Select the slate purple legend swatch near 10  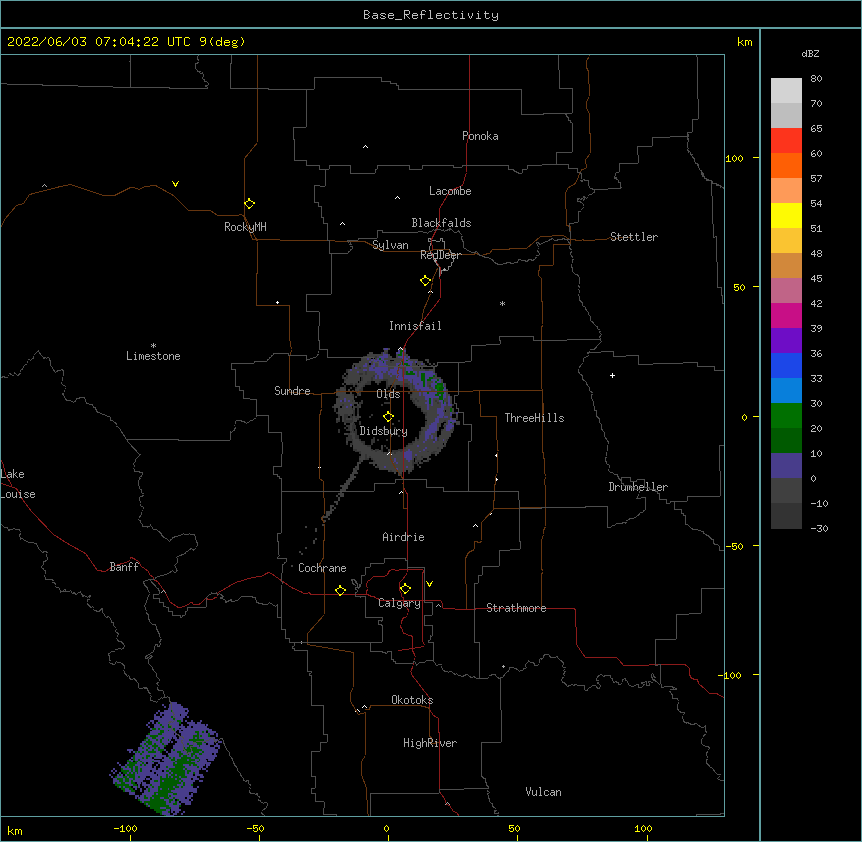(x=786, y=466)
